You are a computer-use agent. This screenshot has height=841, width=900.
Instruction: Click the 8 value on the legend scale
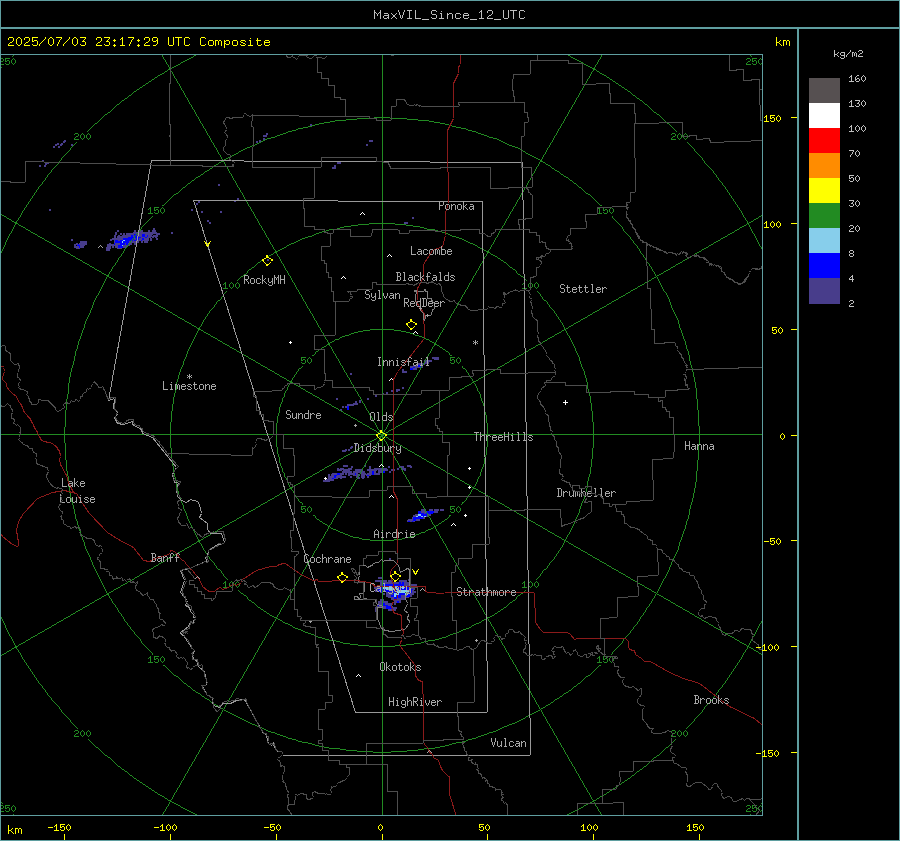pyautogui.click(x=851, y=253)
